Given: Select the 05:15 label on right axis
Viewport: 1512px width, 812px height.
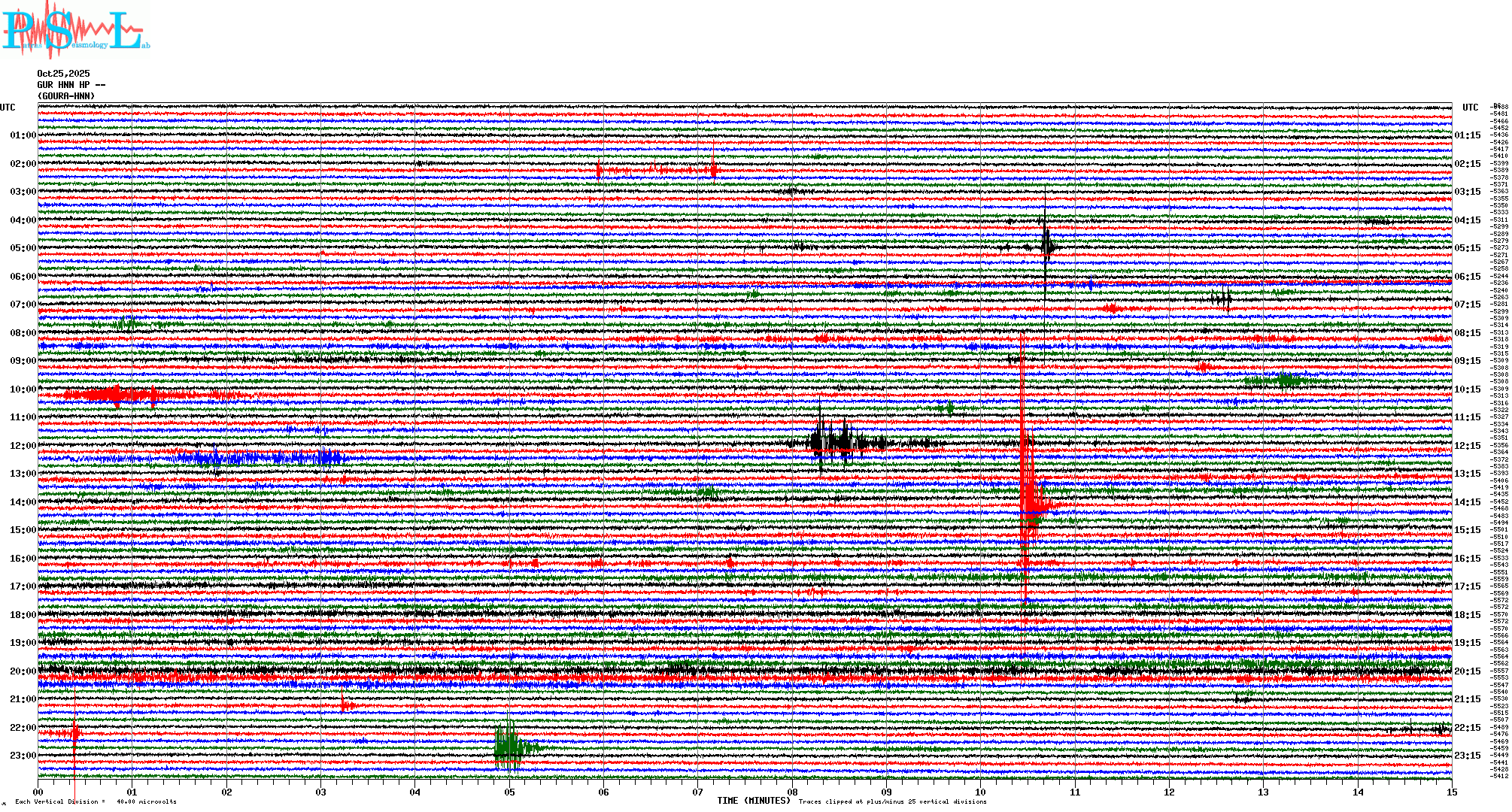Looking at the screenshot, I should pos(1467,248).
